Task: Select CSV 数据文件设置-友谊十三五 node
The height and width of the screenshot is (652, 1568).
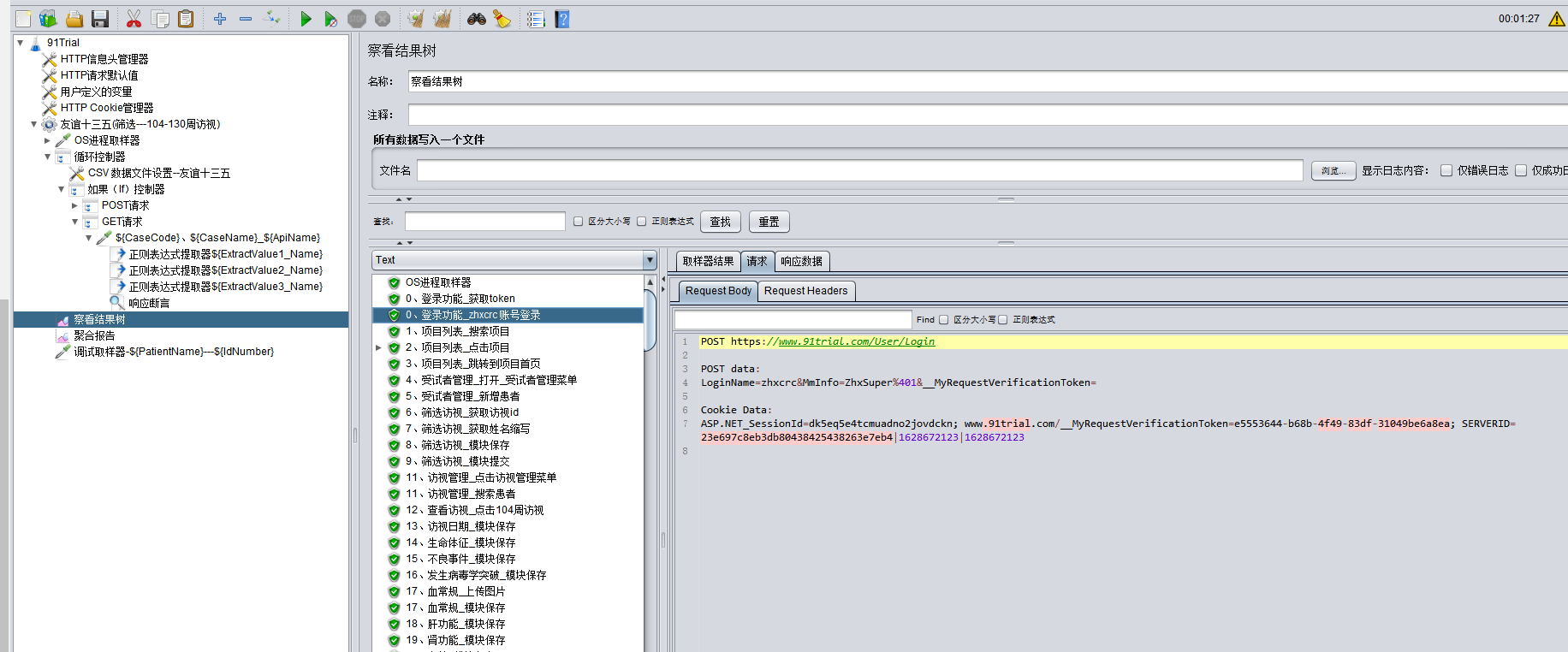Action: click(159, 173)
